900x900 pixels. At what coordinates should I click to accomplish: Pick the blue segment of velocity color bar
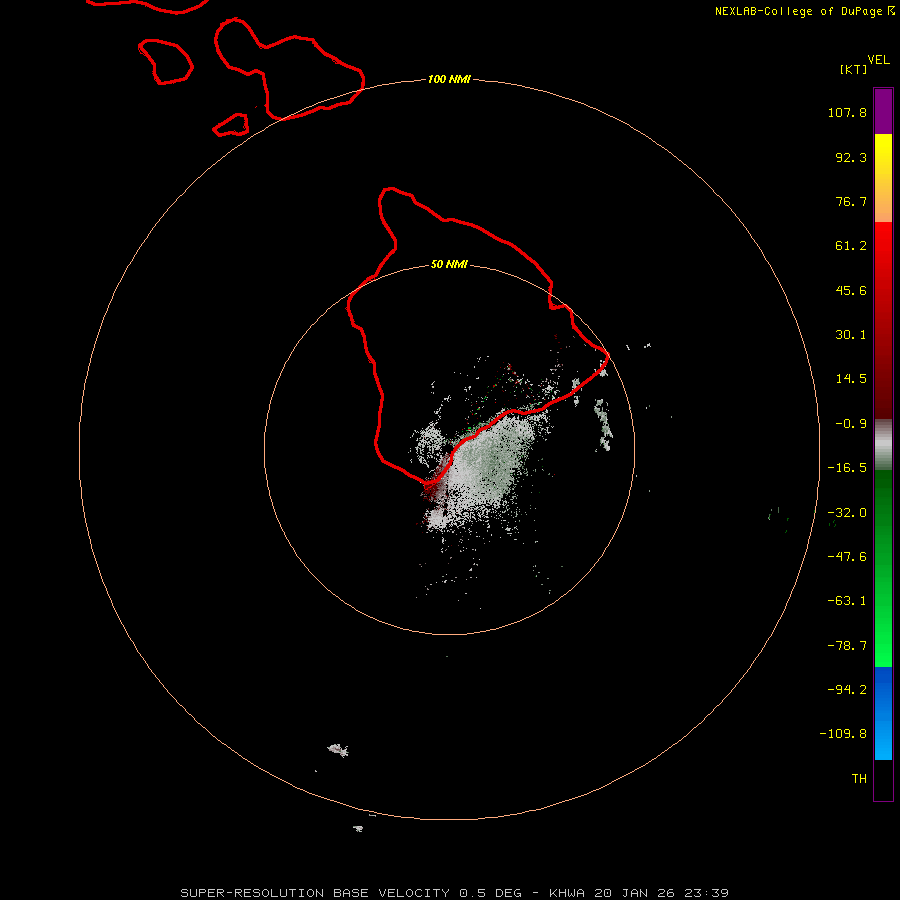883,713
